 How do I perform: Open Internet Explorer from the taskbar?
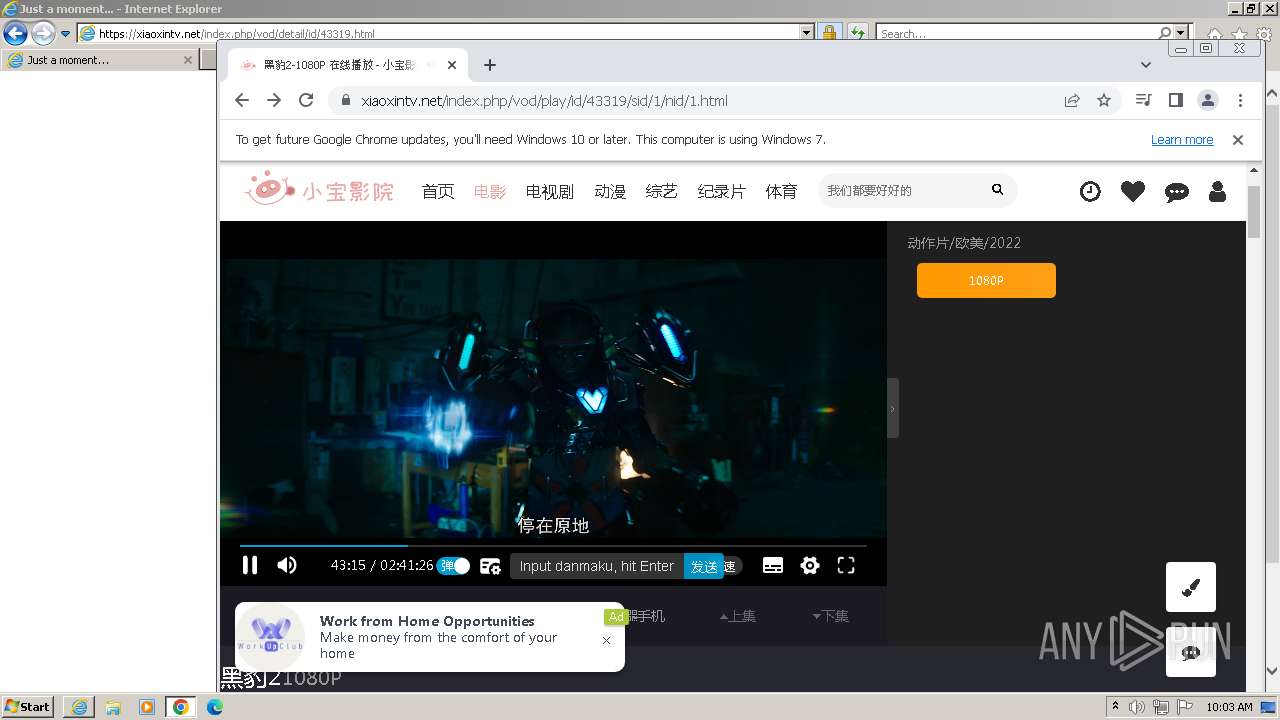click(79, 707)
